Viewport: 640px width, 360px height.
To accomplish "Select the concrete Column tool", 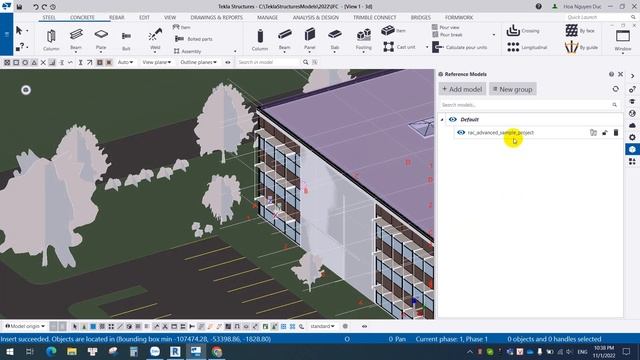I will (x=260, y=40).
